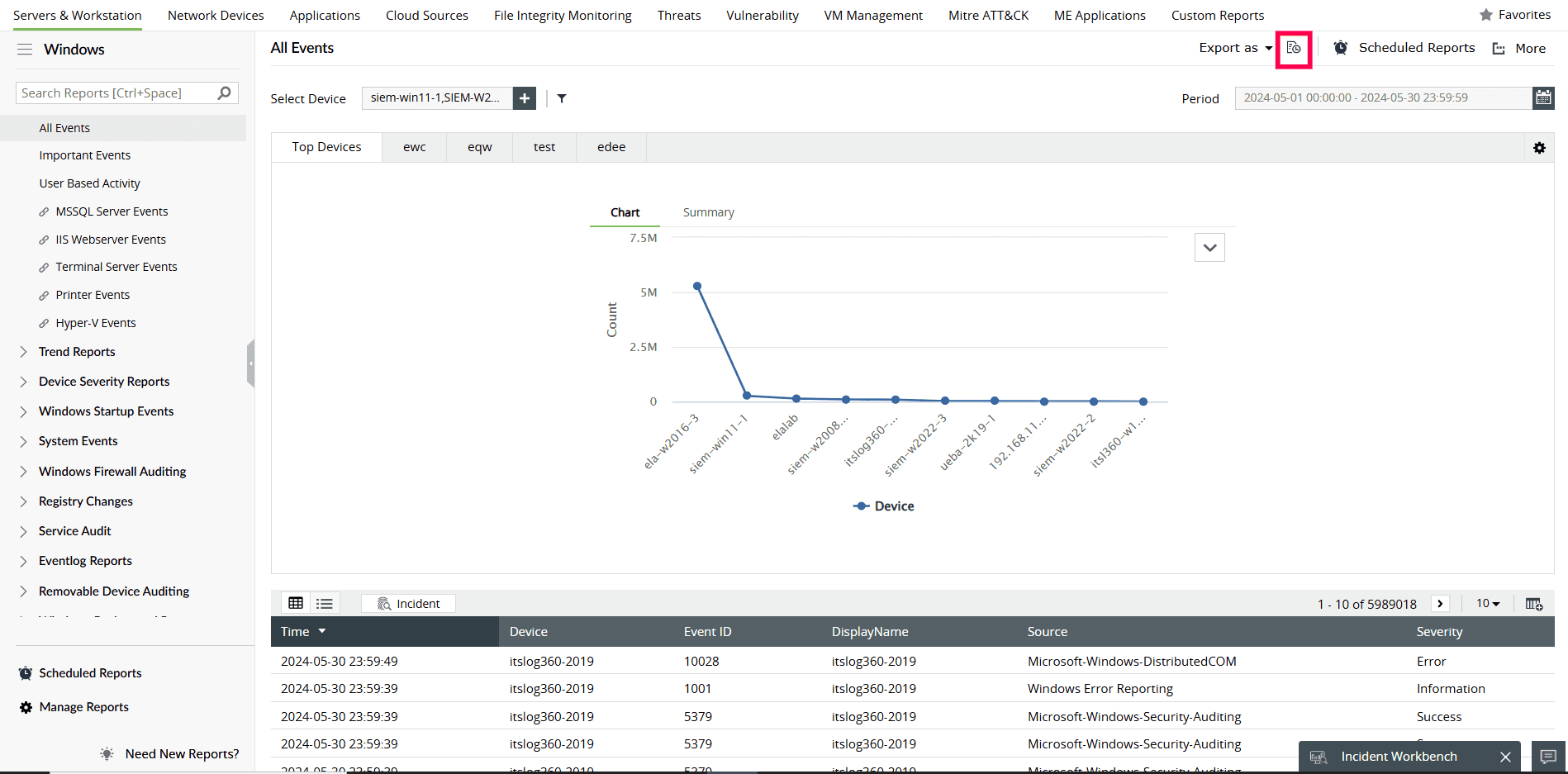1568x774 pixels.
Task: Click the Scheduled Reports alarm clock icon
Action: pyautogui.click(x=1340, y=48)
